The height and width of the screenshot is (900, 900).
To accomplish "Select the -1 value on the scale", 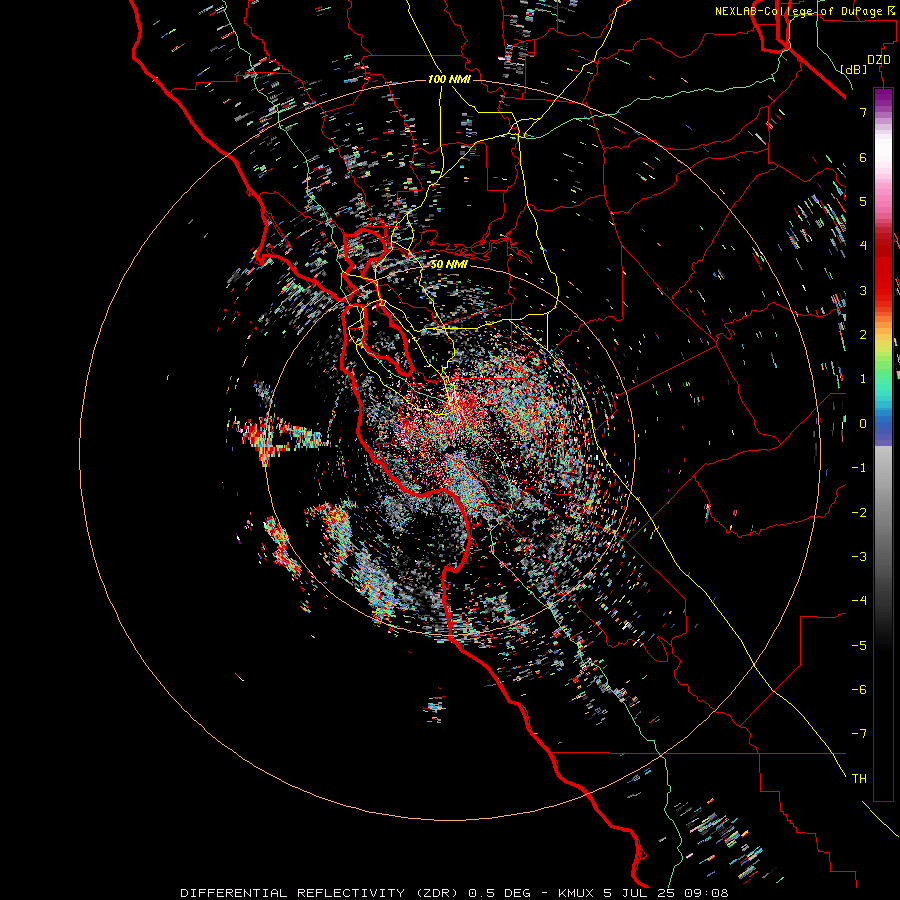I will 859,468.
